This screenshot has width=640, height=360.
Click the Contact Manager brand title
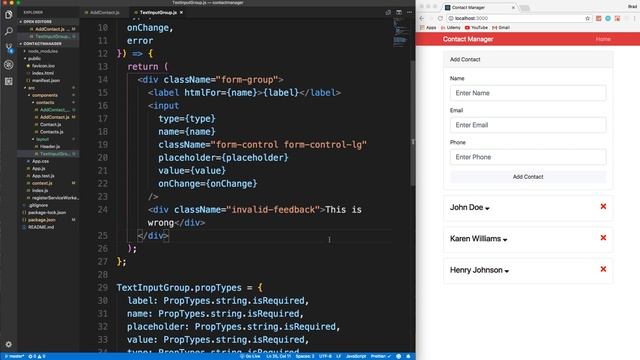468,39
